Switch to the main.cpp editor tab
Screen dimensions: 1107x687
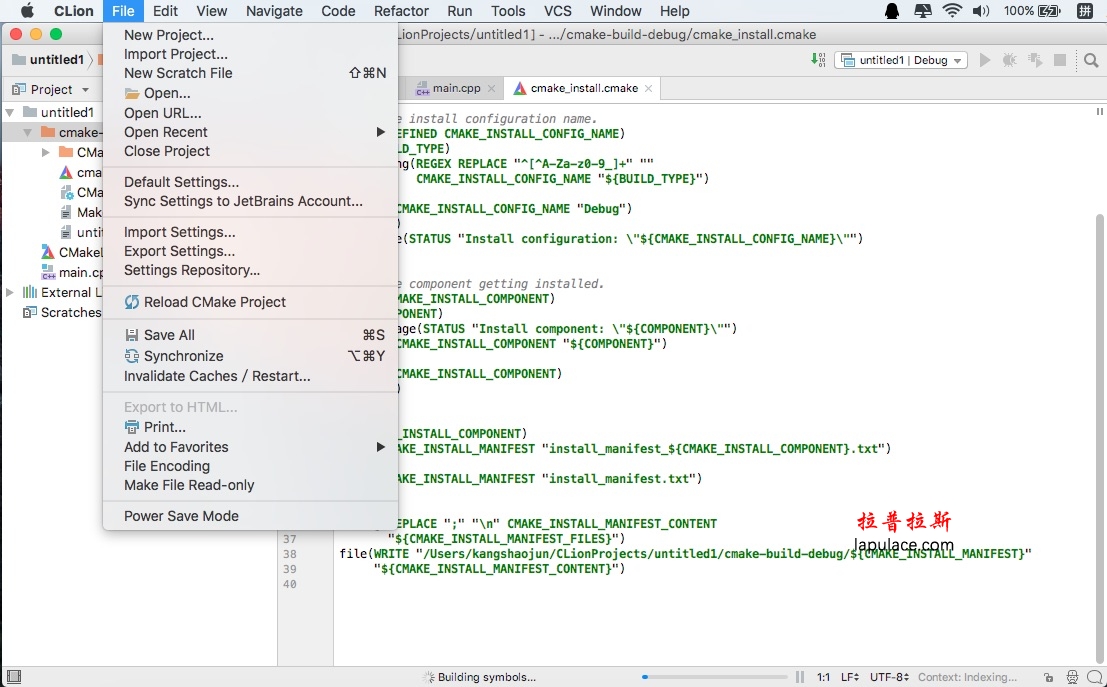pos(456,88)
